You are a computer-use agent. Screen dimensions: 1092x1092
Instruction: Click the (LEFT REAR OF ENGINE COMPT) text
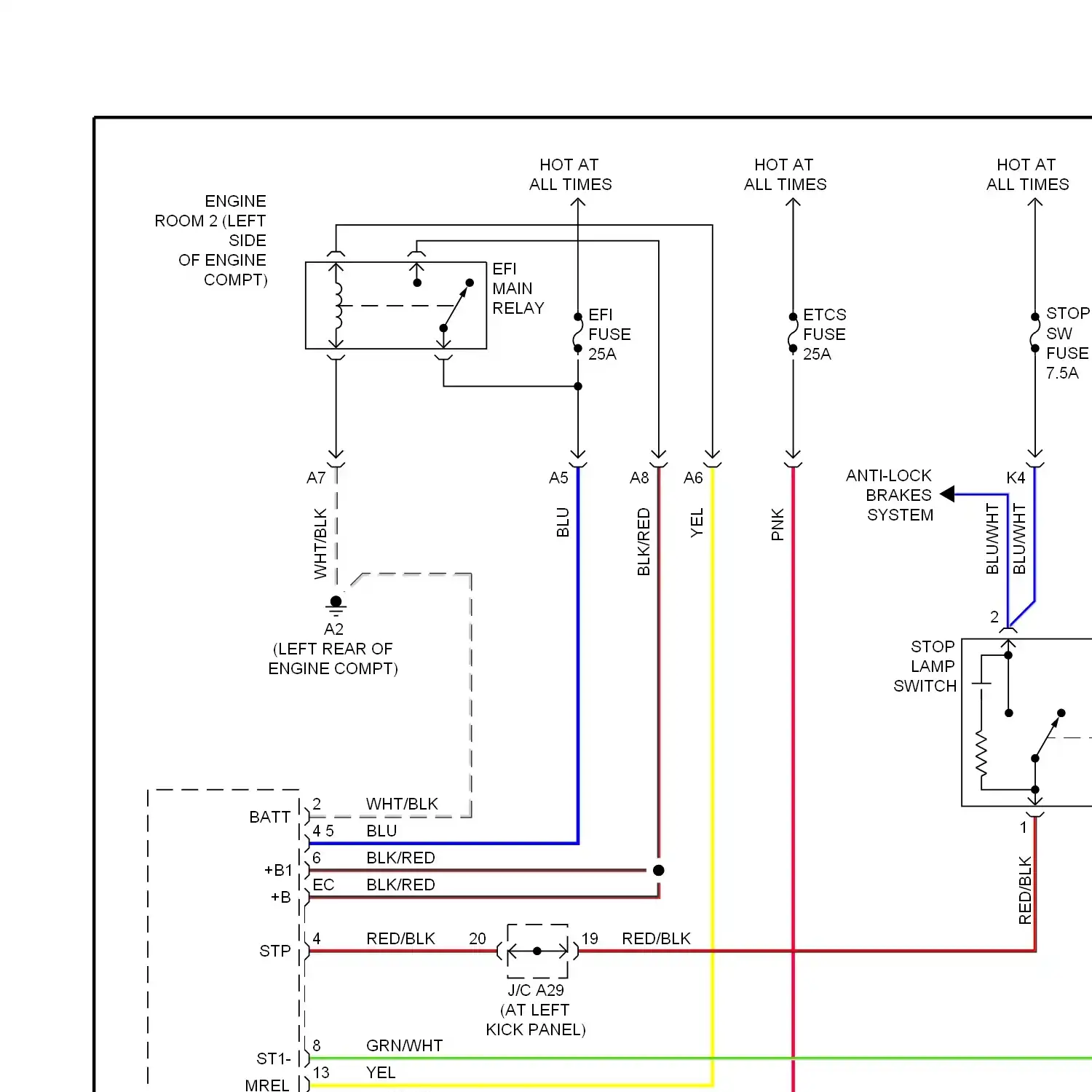tap(333, 658)
